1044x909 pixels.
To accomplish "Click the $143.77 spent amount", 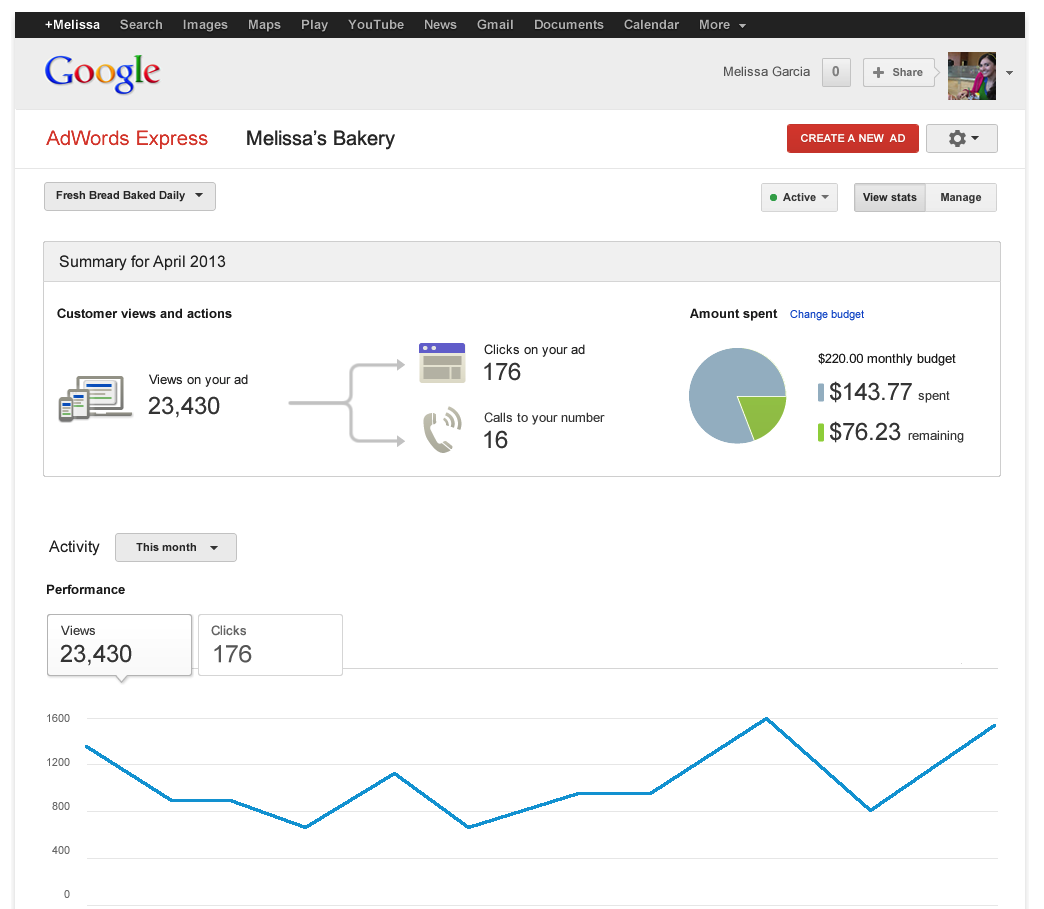I will pyautogui.click(x=870, y=392).
